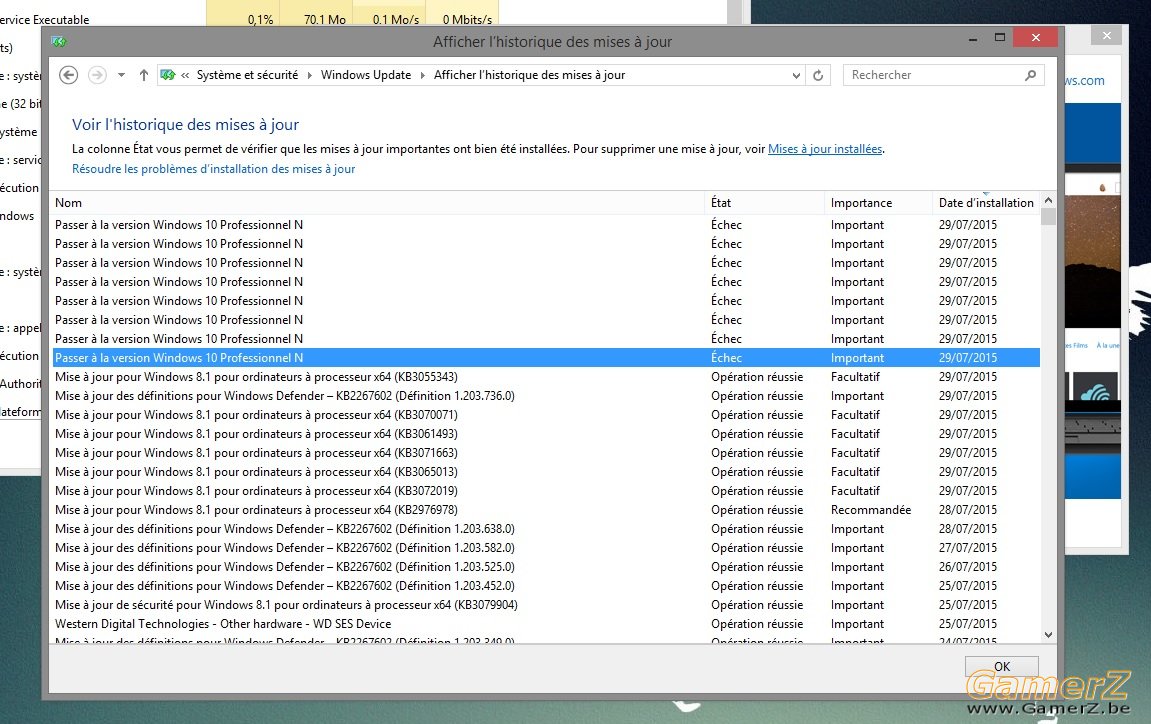Select update KB3072019 row
This screenshot has height=724, width=1151.
[545, 491]
